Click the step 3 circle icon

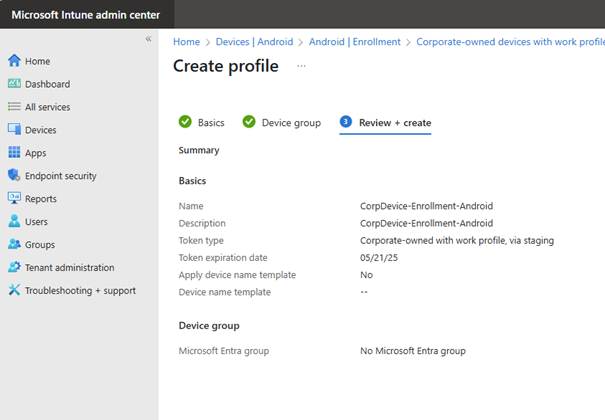(346, 121)
